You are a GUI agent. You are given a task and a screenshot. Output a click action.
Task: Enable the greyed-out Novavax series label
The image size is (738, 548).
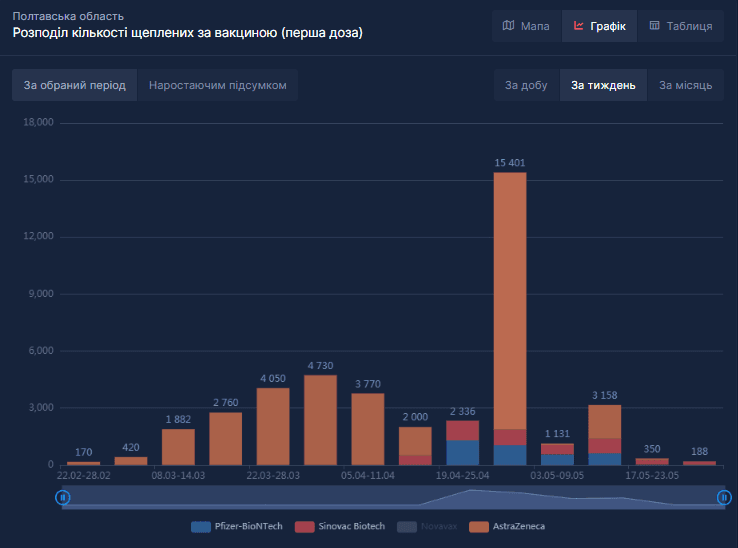pyautogui.click(x=439, y=526)
